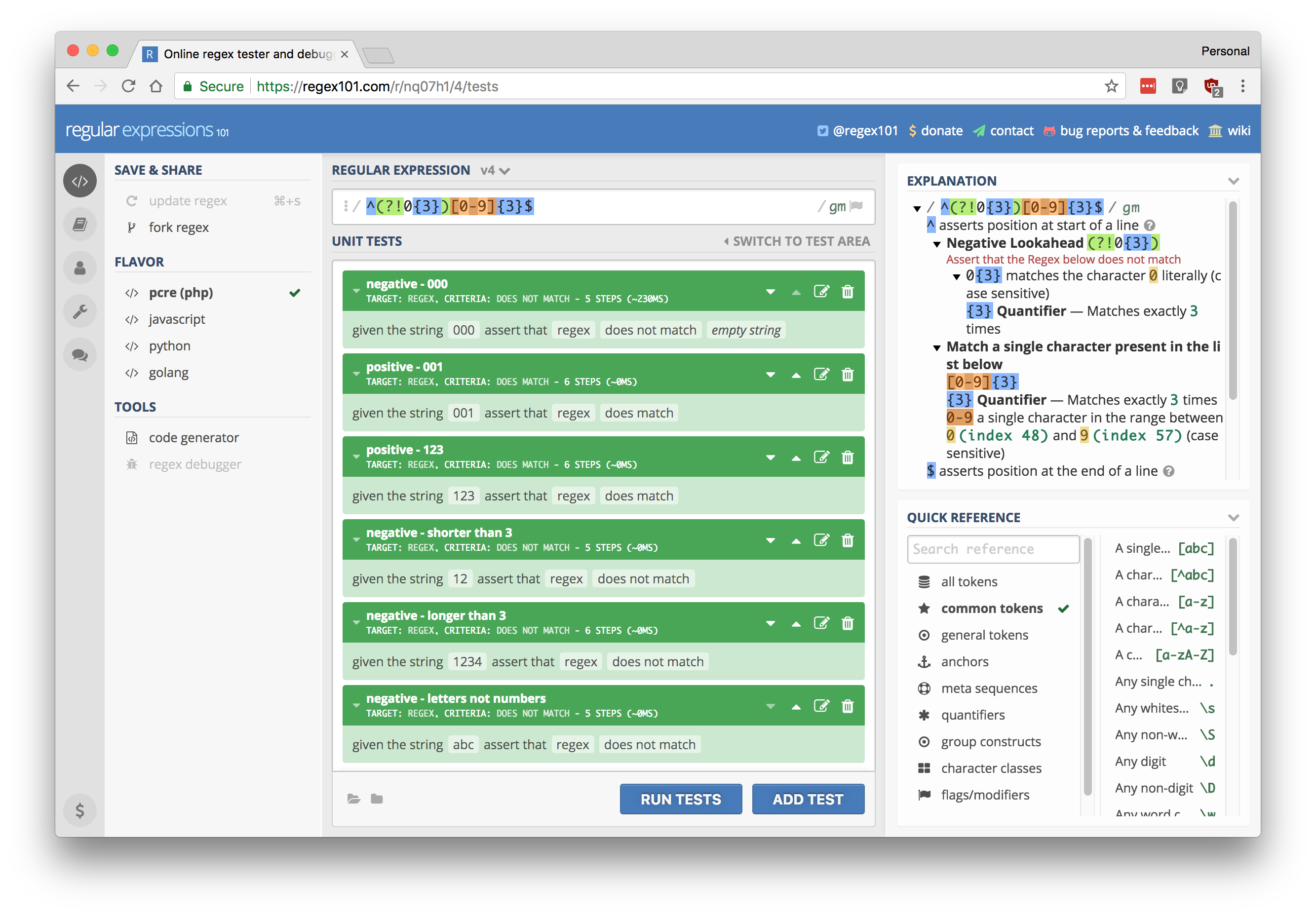1316x916 pixels.
Task: Delete the 'positive - 123' test
Action: point(848,458)
